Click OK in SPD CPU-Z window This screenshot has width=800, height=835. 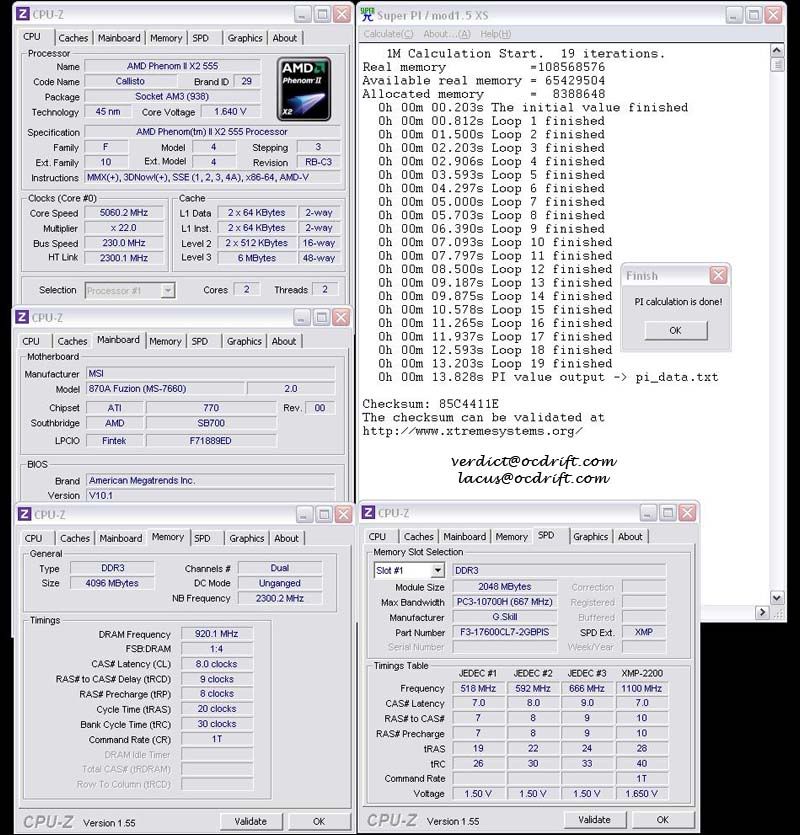(x=663, y=820)
